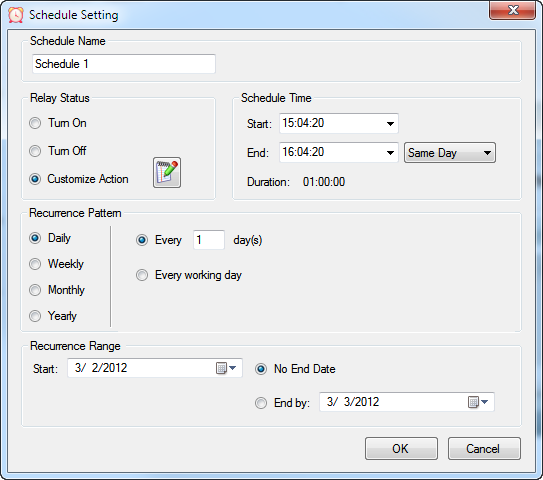Click the Schedule Name text field
This screenshot has width=543, height=480.
pyautogui.click(x=124, y=64)
